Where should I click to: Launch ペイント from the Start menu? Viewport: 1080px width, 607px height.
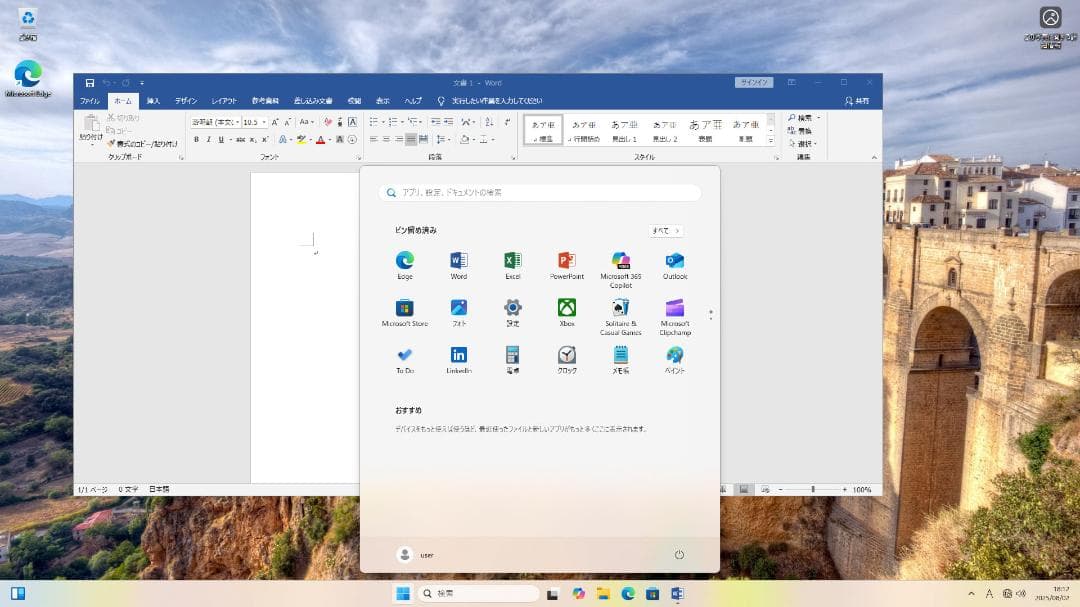click(676, 355)
